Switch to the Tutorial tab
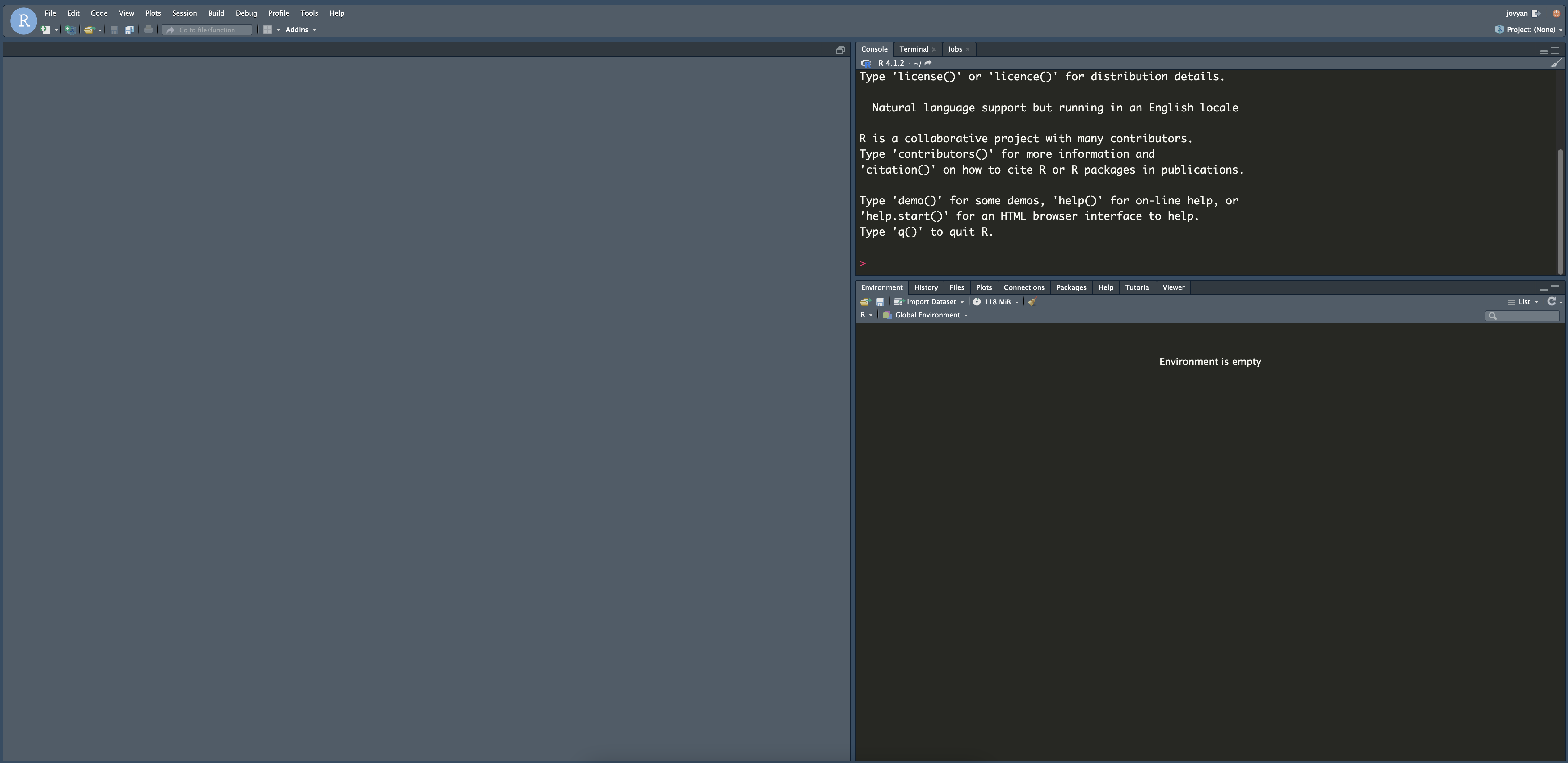The image size is (1568, 763). 1138,288
